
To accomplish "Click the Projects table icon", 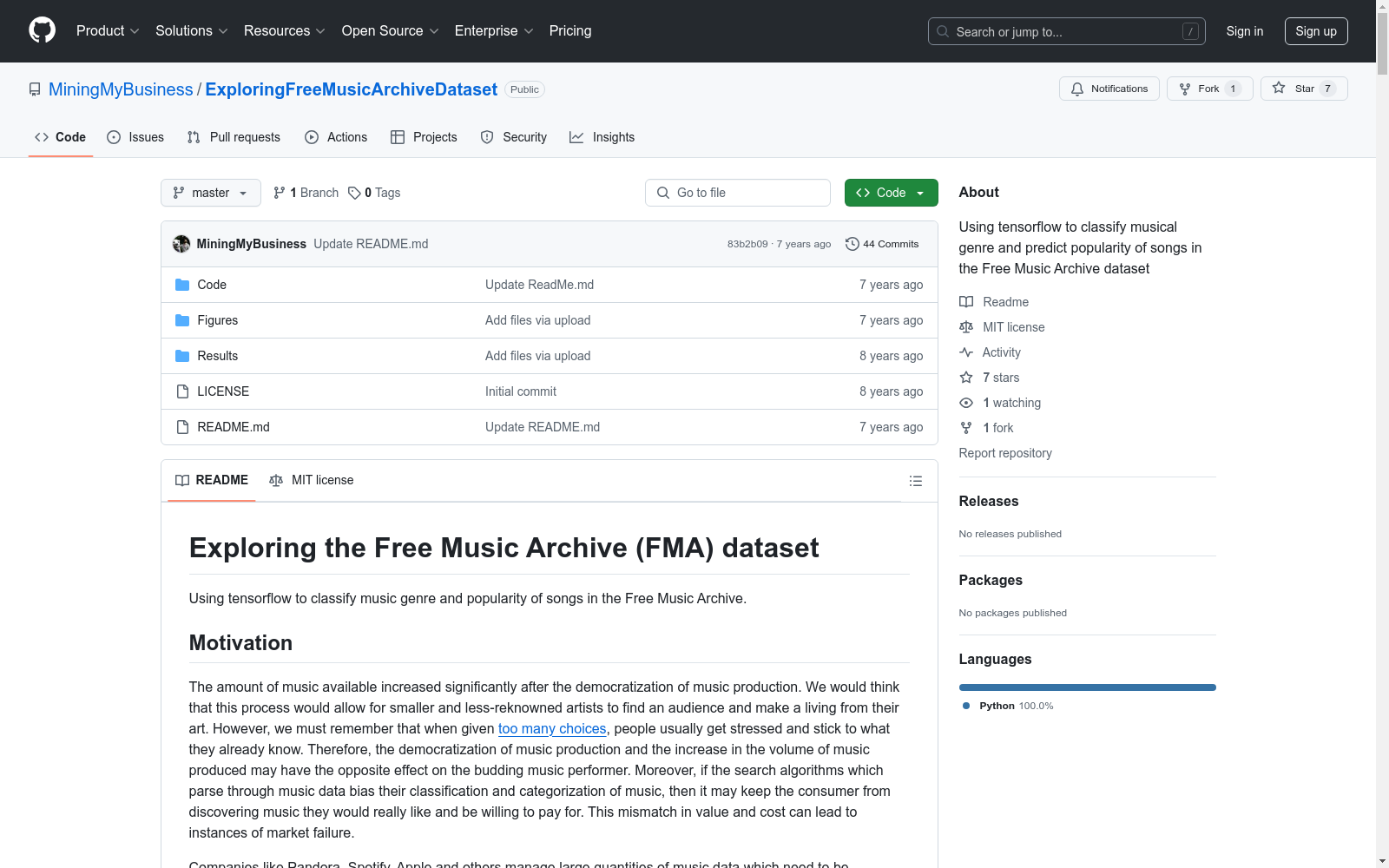I will click(398, 137).
